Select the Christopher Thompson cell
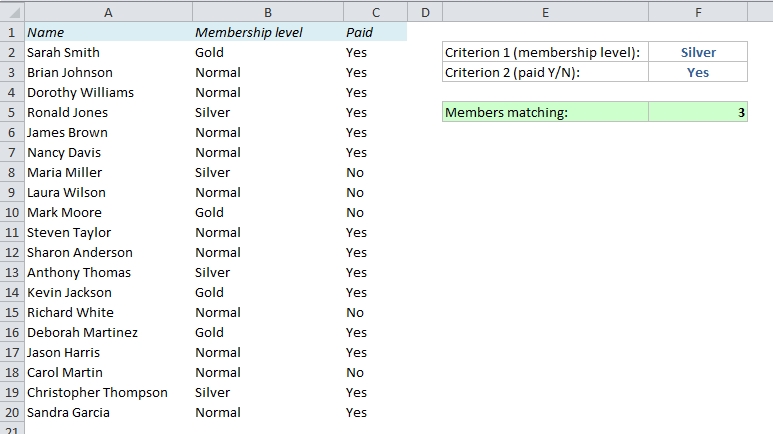Image resolution: width=773 pixels, height=434 pixels. (108, 393)
